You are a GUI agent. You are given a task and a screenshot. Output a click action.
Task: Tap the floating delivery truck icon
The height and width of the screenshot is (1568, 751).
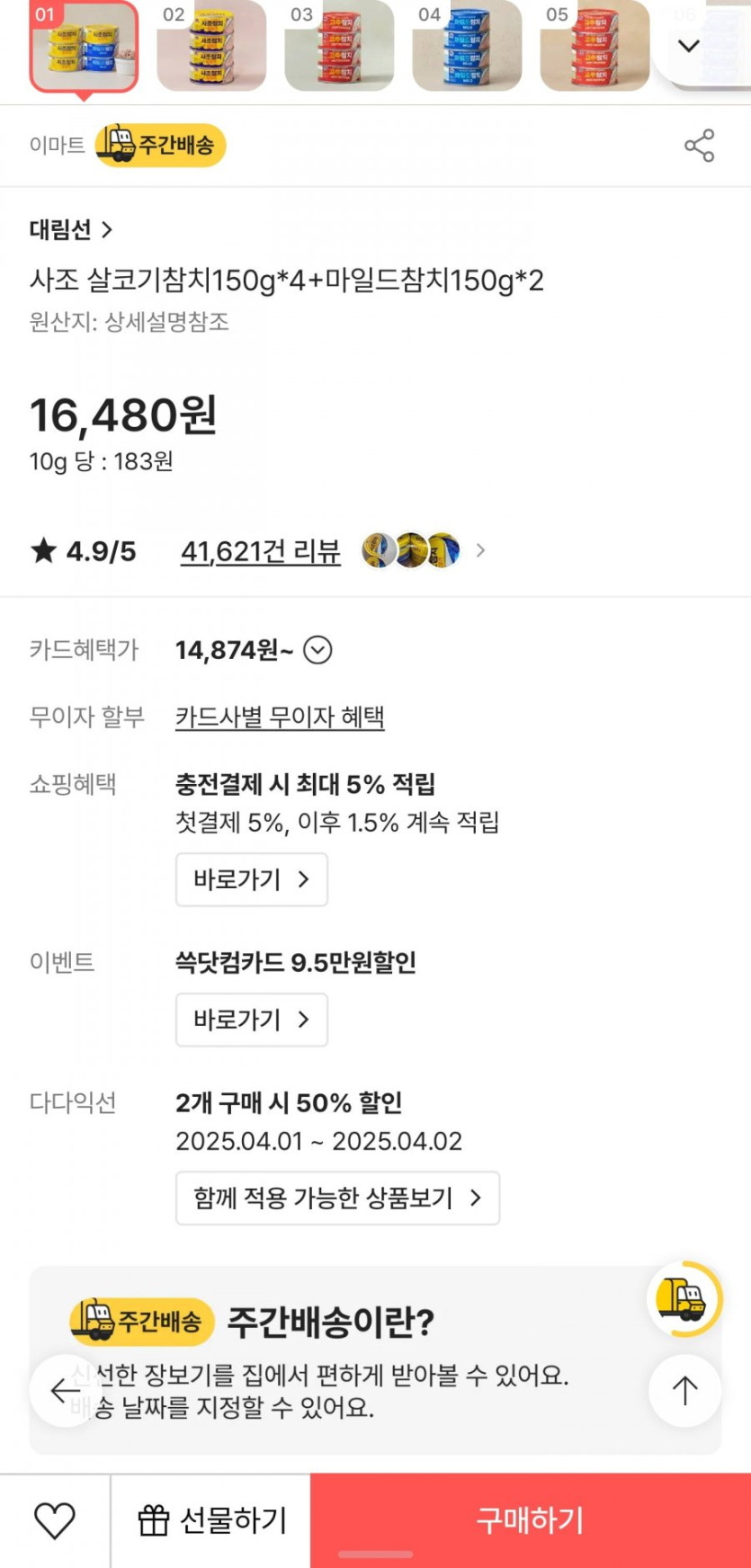(x=683, y=1299)
